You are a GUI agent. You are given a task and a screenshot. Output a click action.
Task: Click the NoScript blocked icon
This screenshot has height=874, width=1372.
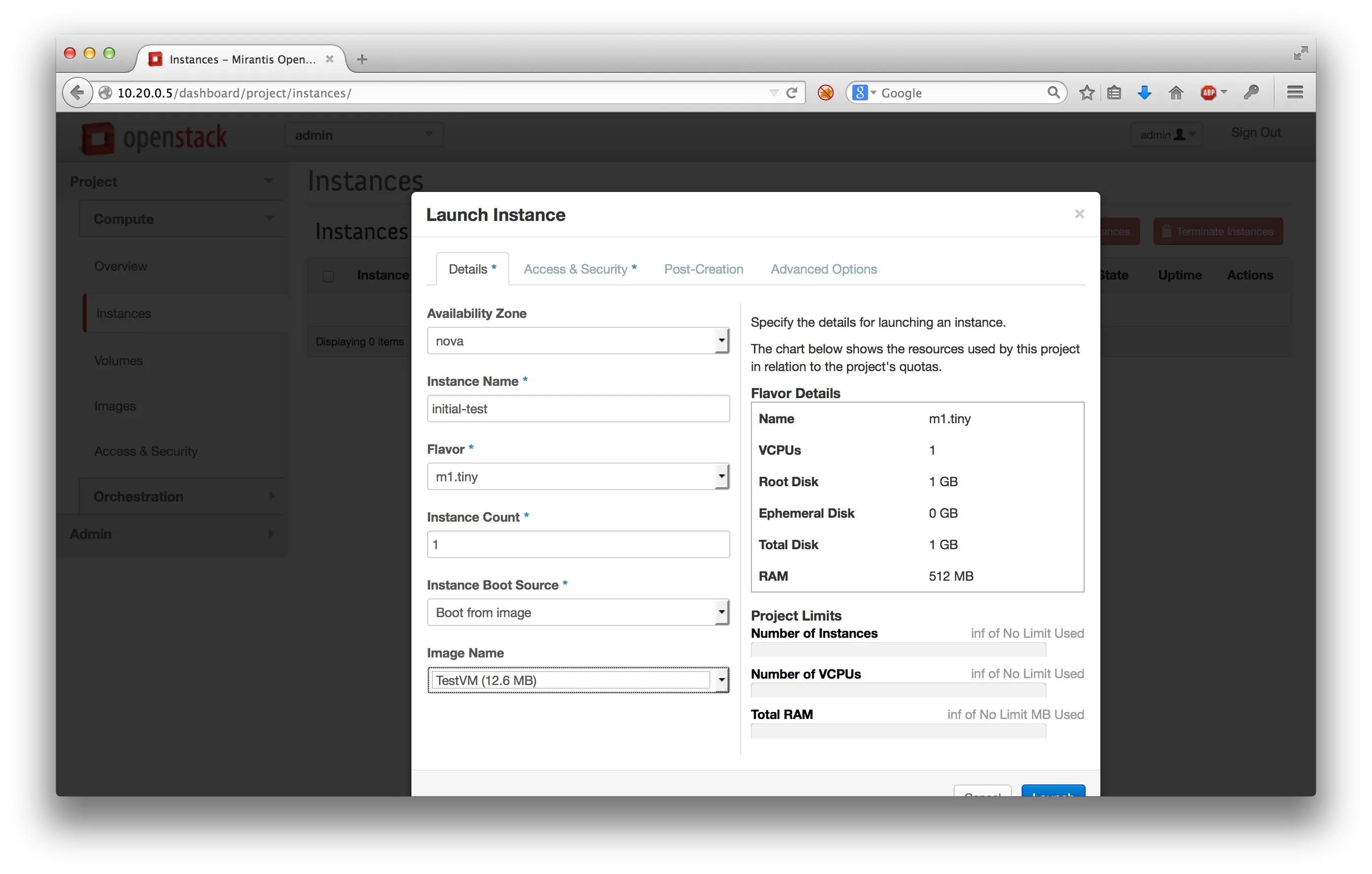(826, 93)
